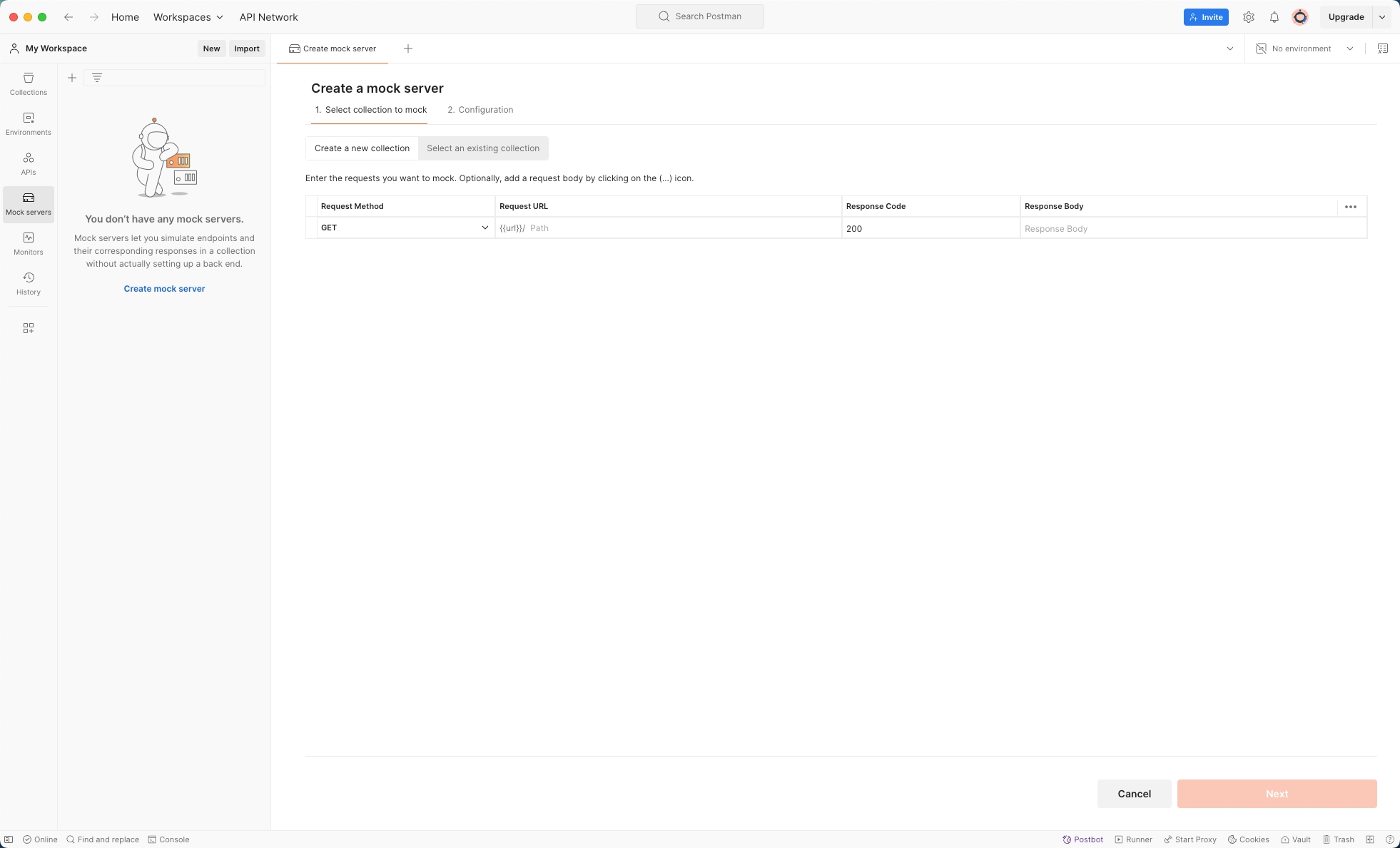
Task: Click the Cancel button
Action: (1134, 794)
